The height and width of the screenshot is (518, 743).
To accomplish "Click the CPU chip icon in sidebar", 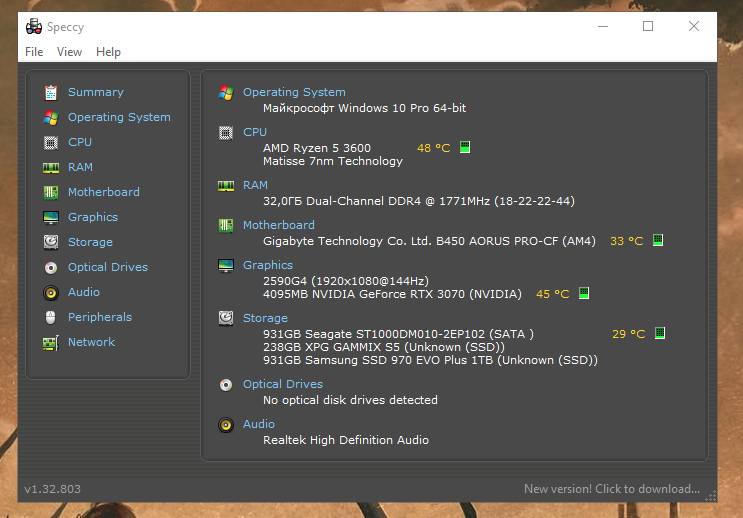I will coord(51,143).
